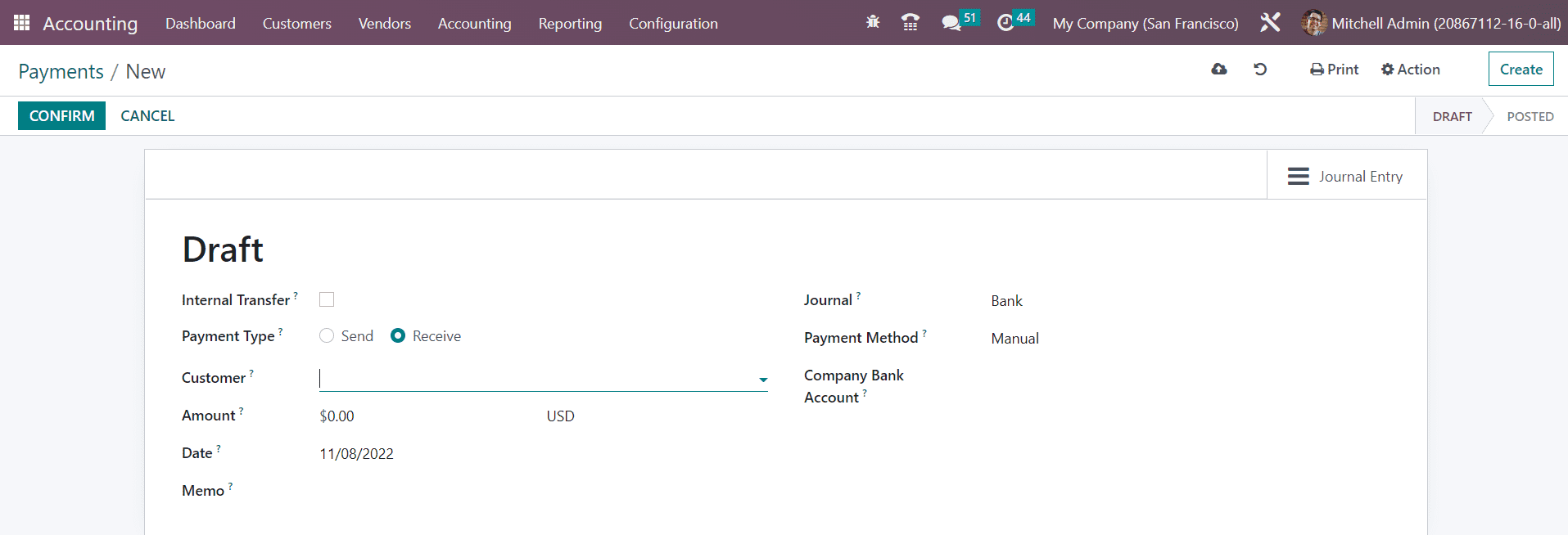The height and width of the screenshot is (535, 1568).
Task: Open the Print dropdown menu
Action: pyautogui.click(x=1334, y=70)
